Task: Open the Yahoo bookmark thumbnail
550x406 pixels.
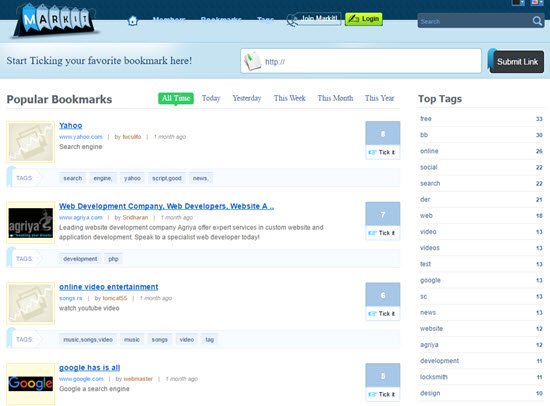Action: 31,142
